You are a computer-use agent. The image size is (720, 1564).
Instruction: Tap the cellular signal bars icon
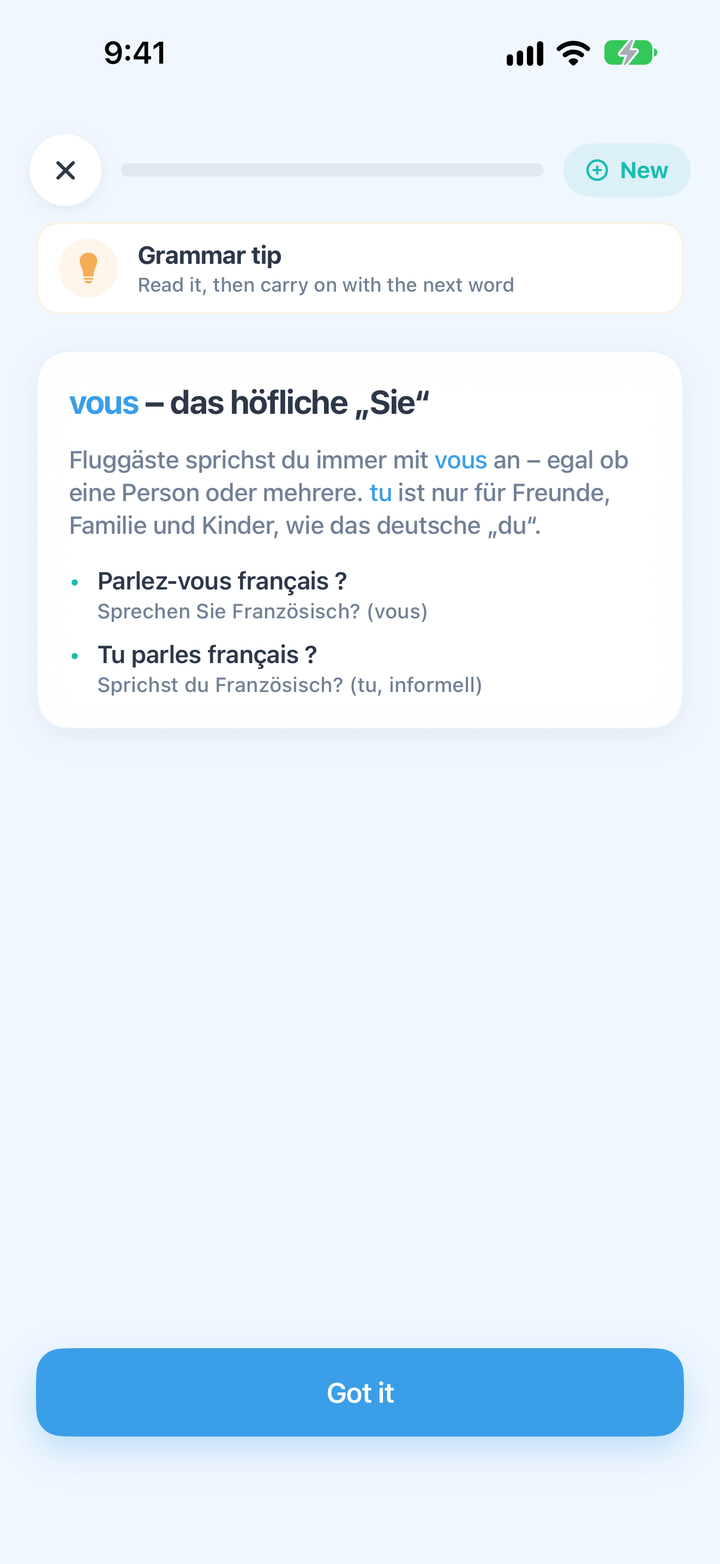click(x=525, y=54)
